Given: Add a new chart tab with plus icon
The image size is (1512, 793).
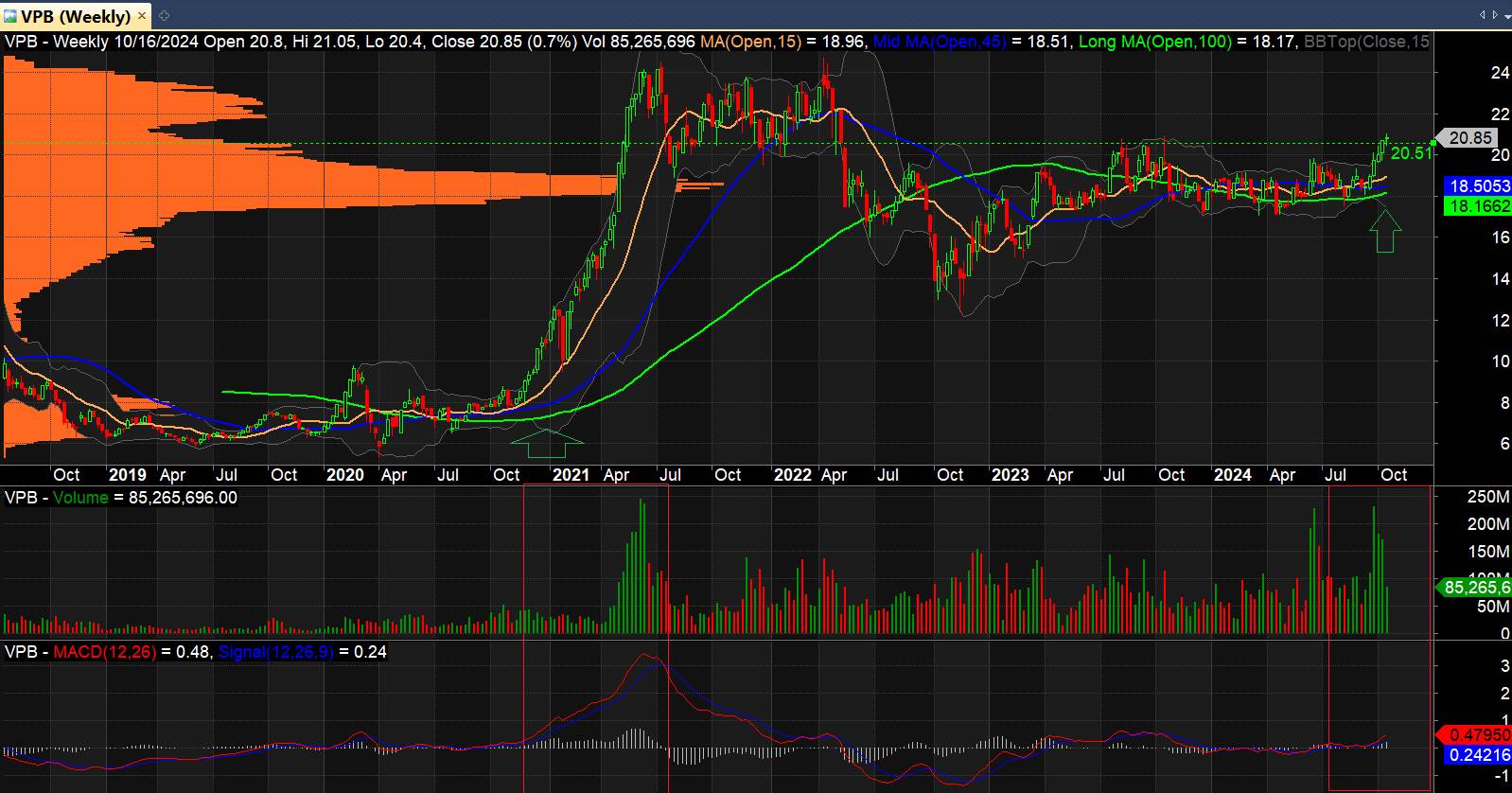Looking at the screenshot, I should 164,16.
